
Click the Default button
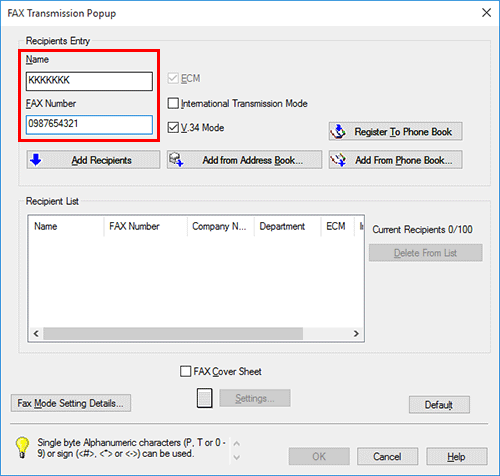[x=439, y=405]
